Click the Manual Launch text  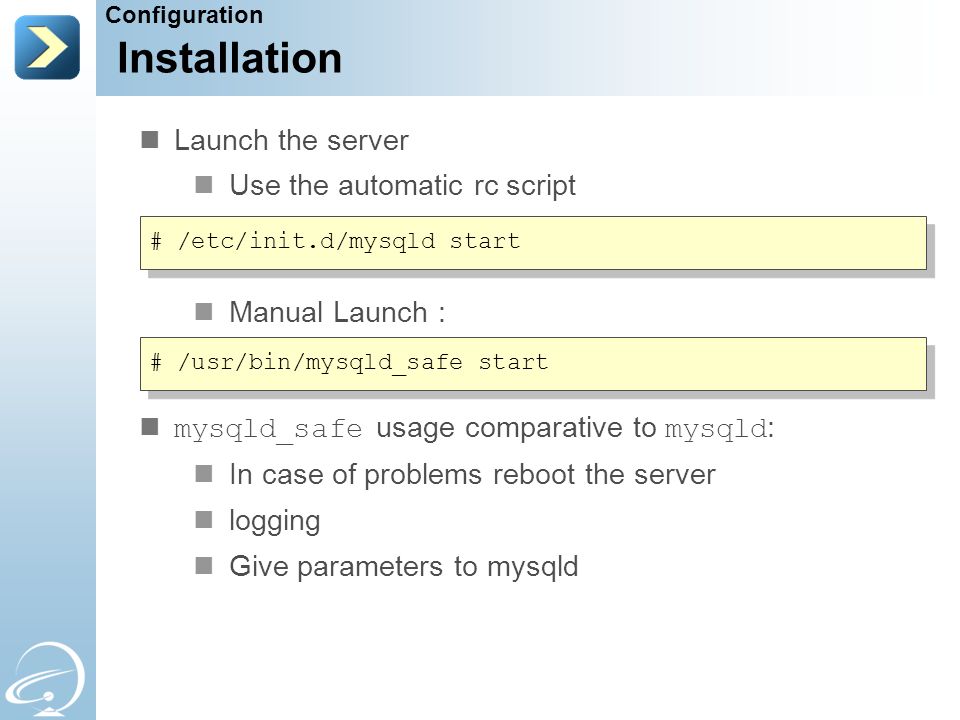(337, 312)
